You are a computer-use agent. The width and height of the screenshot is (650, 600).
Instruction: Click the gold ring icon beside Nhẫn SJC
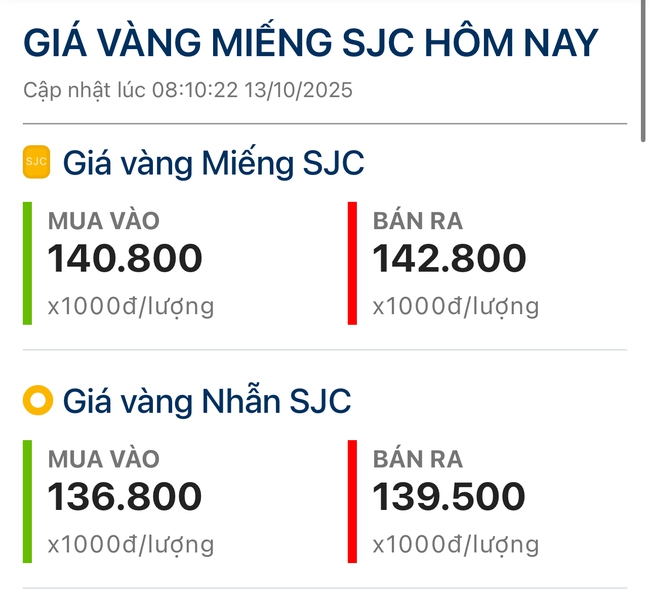point(36,402)
